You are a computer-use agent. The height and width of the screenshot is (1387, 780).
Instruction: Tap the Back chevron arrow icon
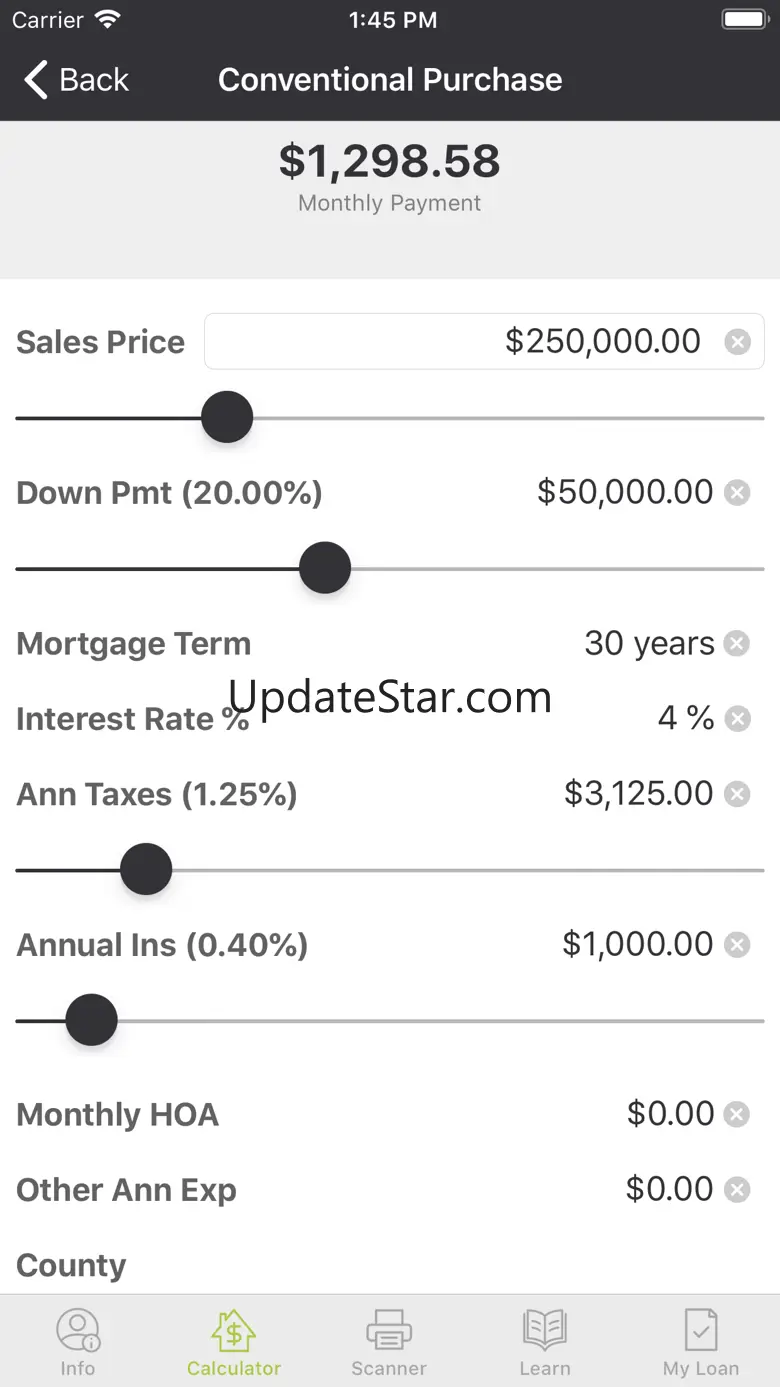coord(36,80)
